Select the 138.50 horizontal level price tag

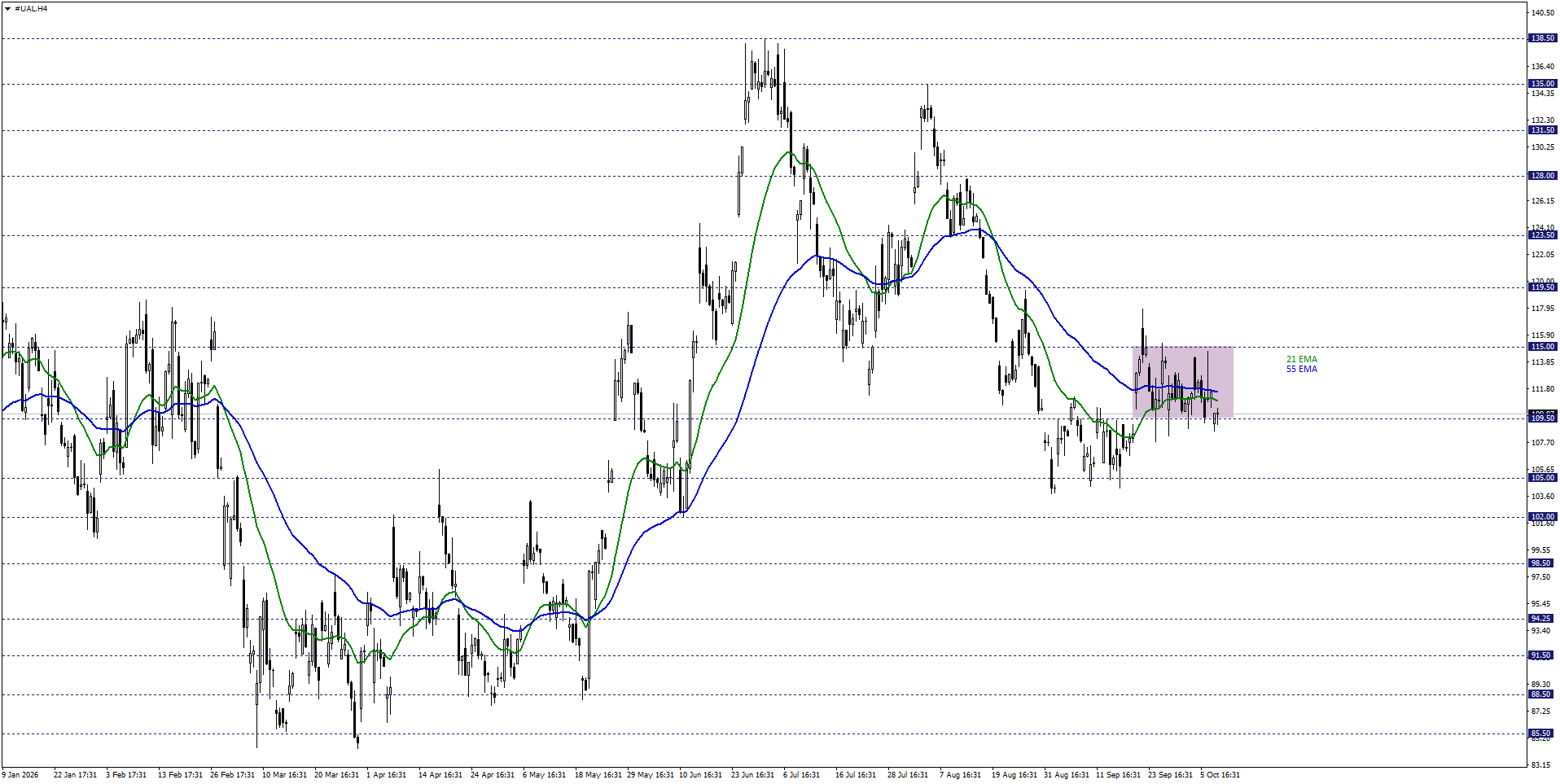[x=1543, y=38]
